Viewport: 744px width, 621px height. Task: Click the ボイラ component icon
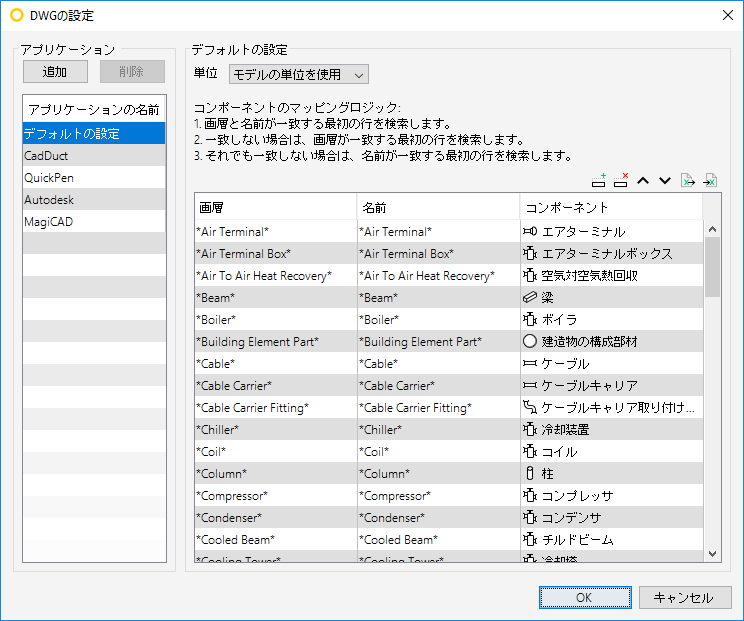point(530,320)
